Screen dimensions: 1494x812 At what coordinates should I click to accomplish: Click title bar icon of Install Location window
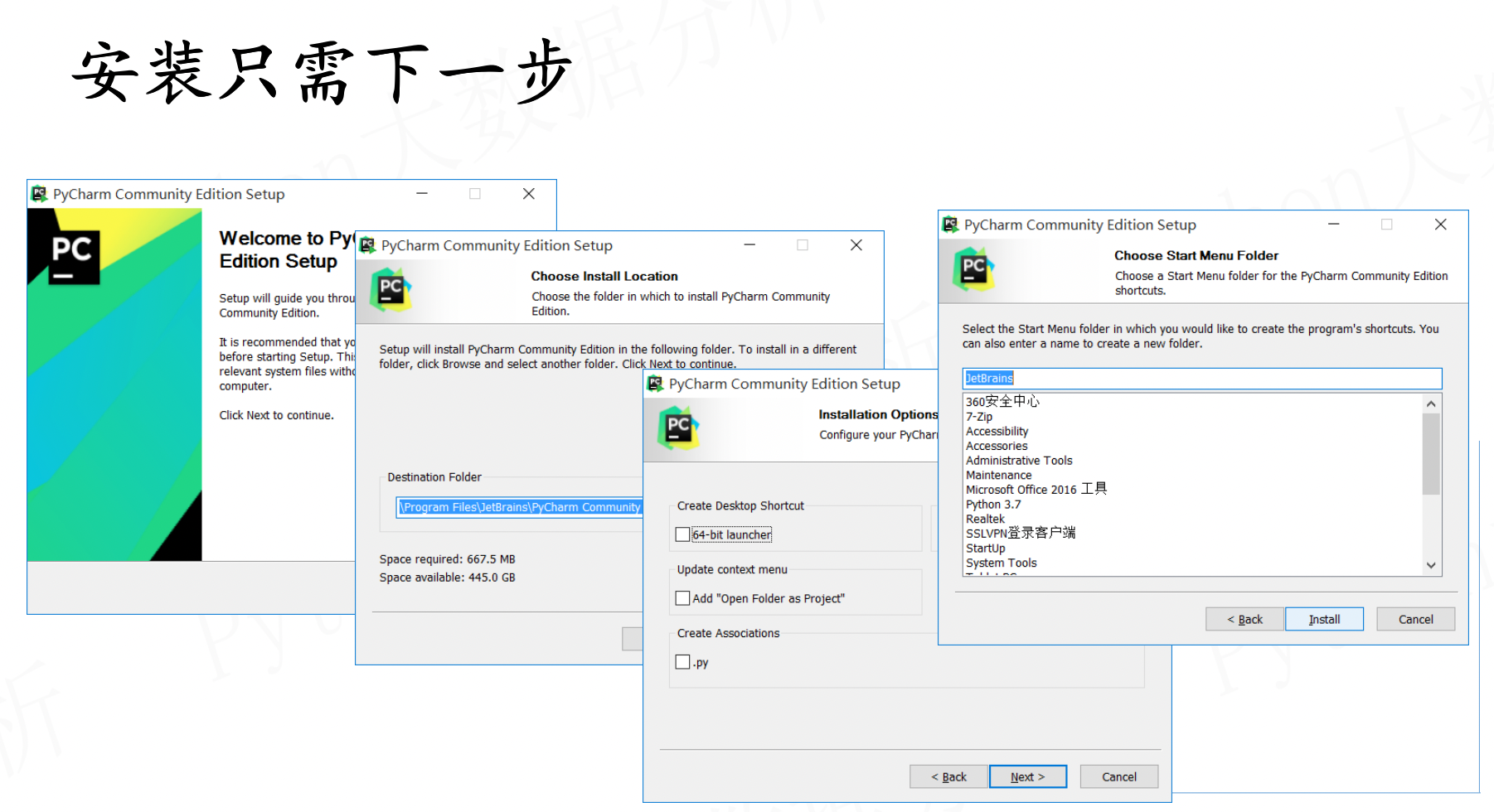367,245
